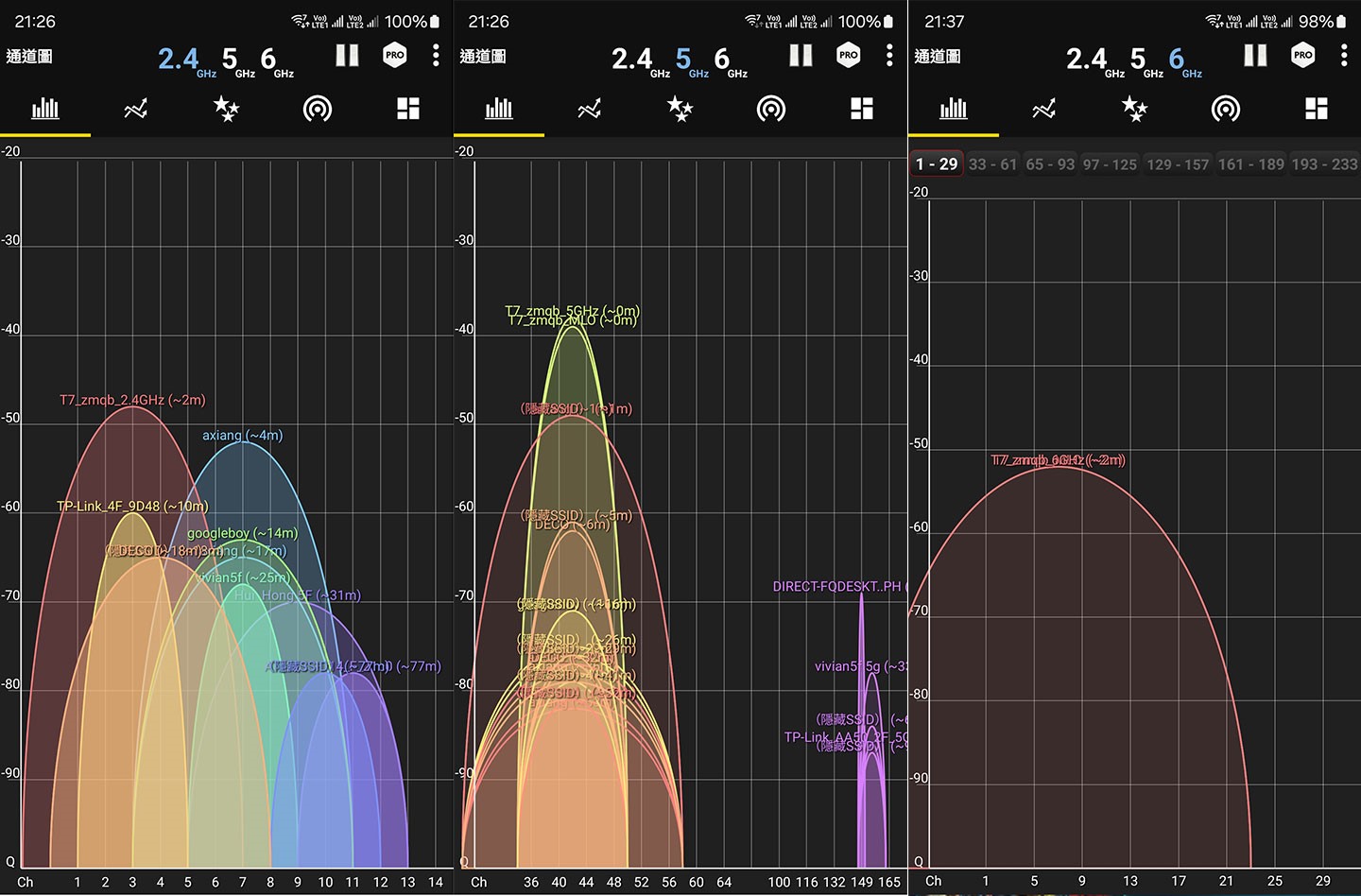Show the 193 - 233 channel range

pyautogui.click(x=1324, y=164)
